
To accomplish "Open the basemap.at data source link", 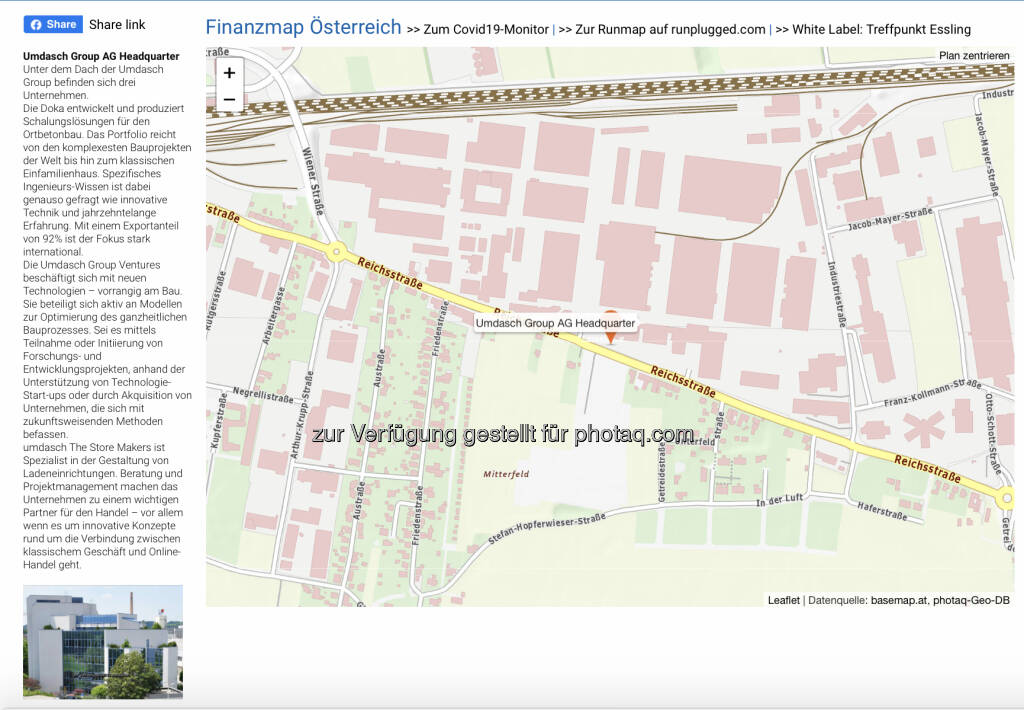I will [899, 600].
